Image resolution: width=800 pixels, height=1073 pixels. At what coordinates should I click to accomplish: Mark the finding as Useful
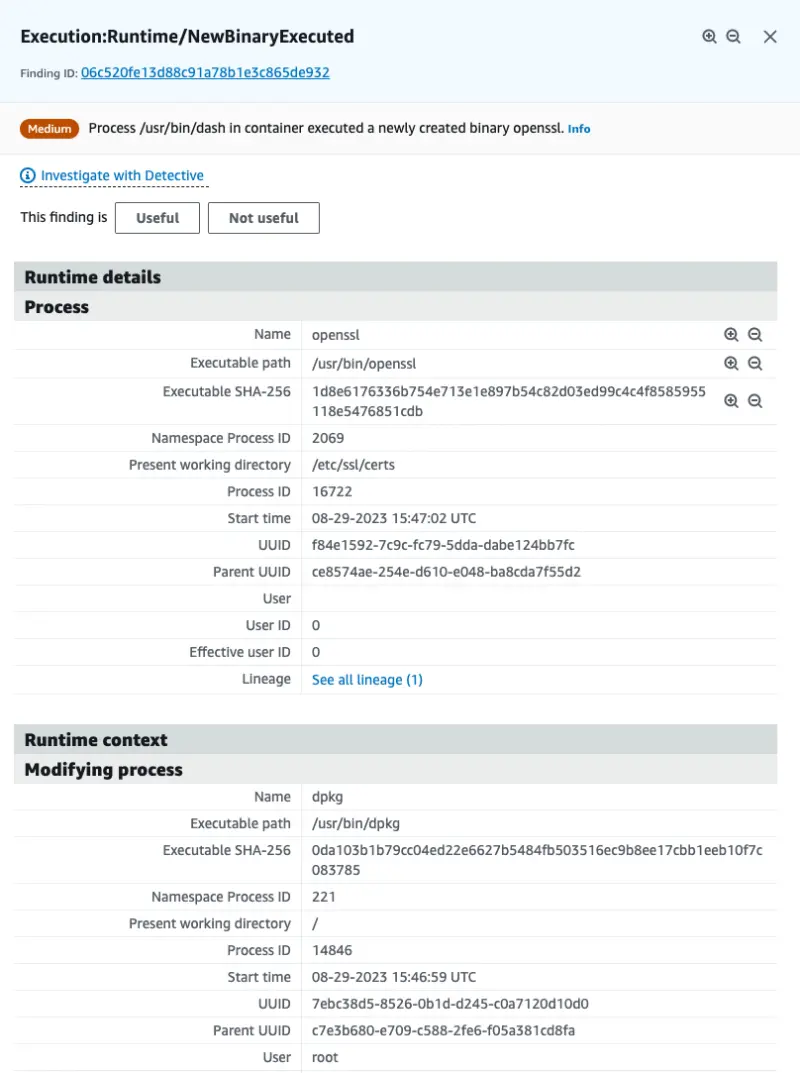point(157,217)
